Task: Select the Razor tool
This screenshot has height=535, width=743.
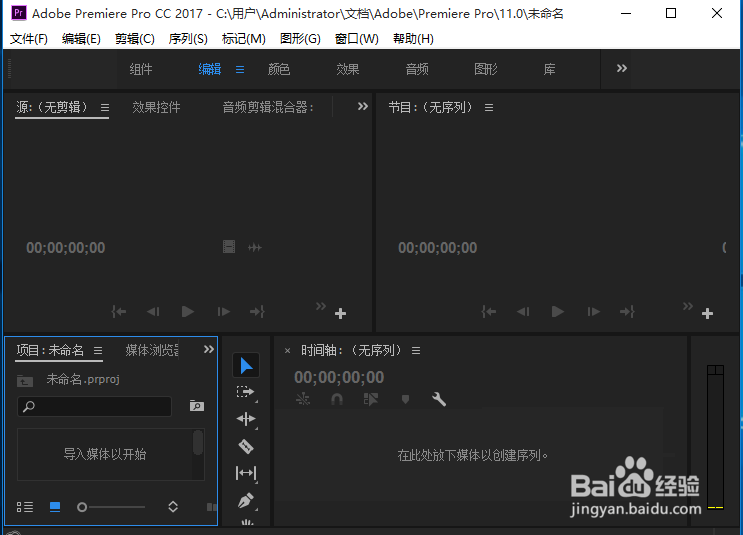Action: pos(246,446)
